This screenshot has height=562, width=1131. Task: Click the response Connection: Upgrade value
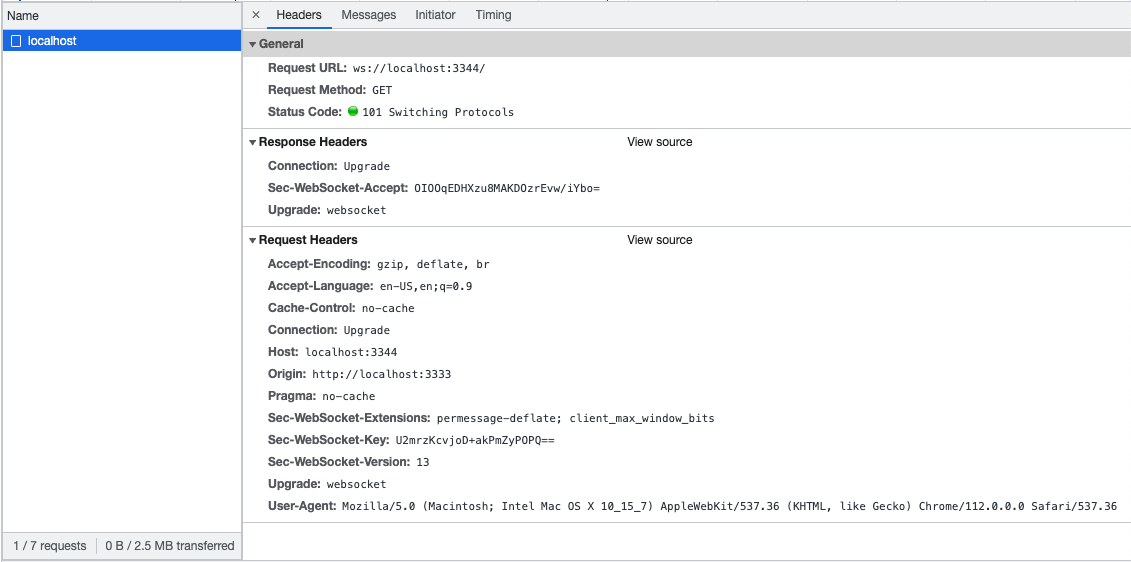pos(366,166)
